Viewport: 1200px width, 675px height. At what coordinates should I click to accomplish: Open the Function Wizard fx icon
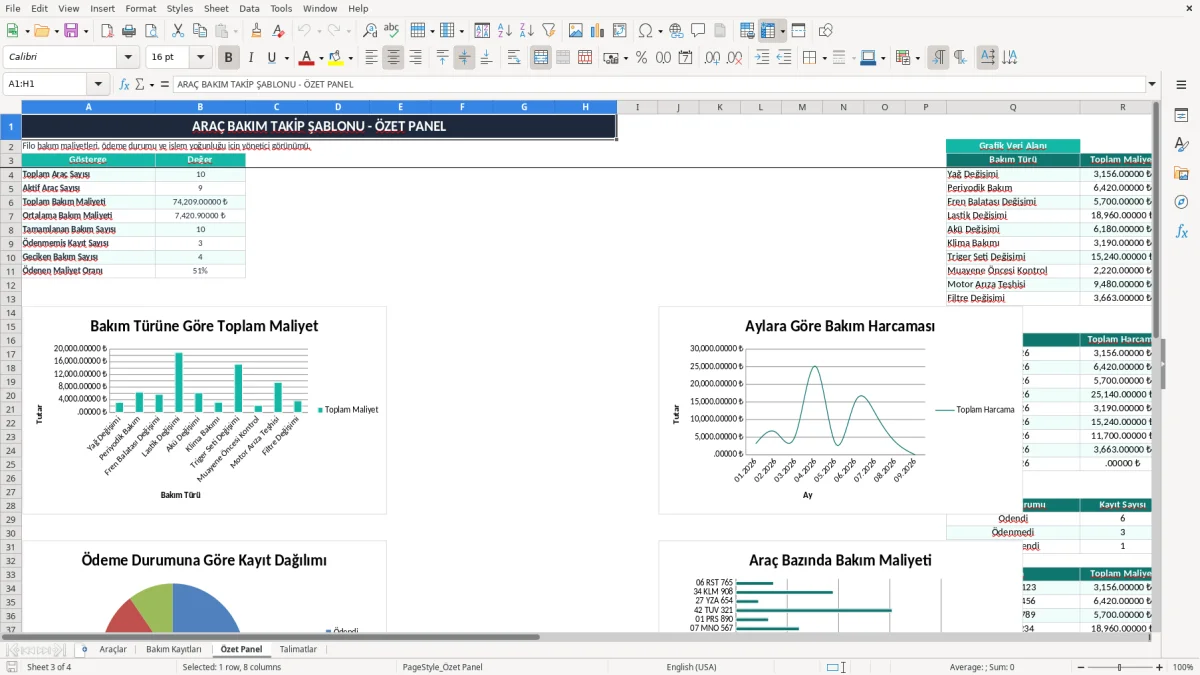(x=125, y=84)
